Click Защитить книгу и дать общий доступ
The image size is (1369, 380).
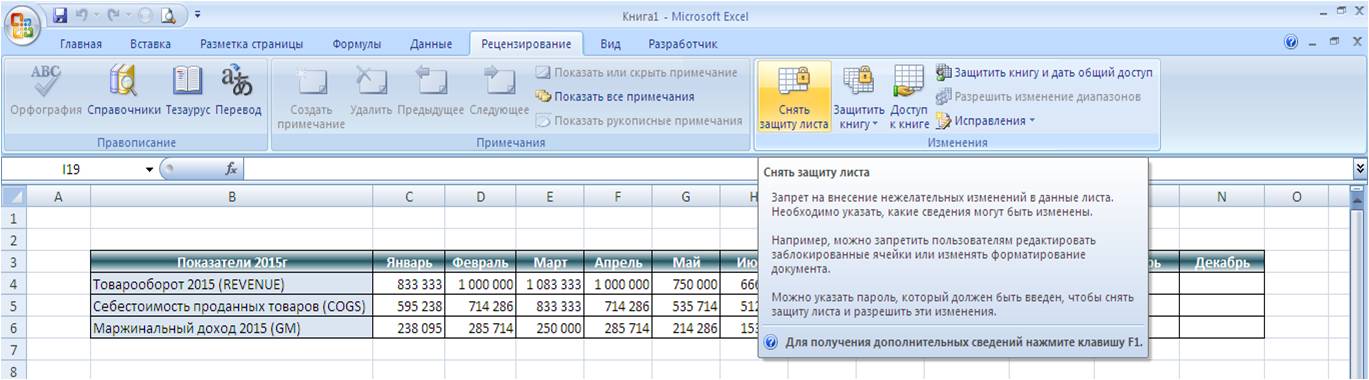click(x=1044, y=73)
